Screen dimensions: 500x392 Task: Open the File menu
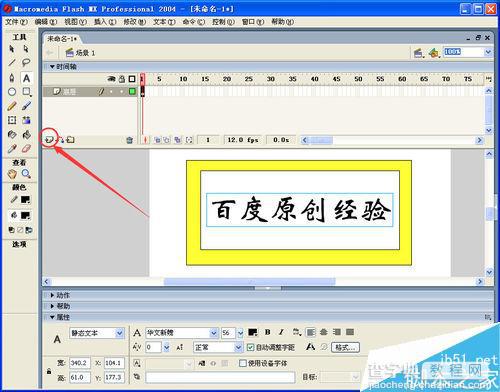pyautogui.click(x=16, y=22)
